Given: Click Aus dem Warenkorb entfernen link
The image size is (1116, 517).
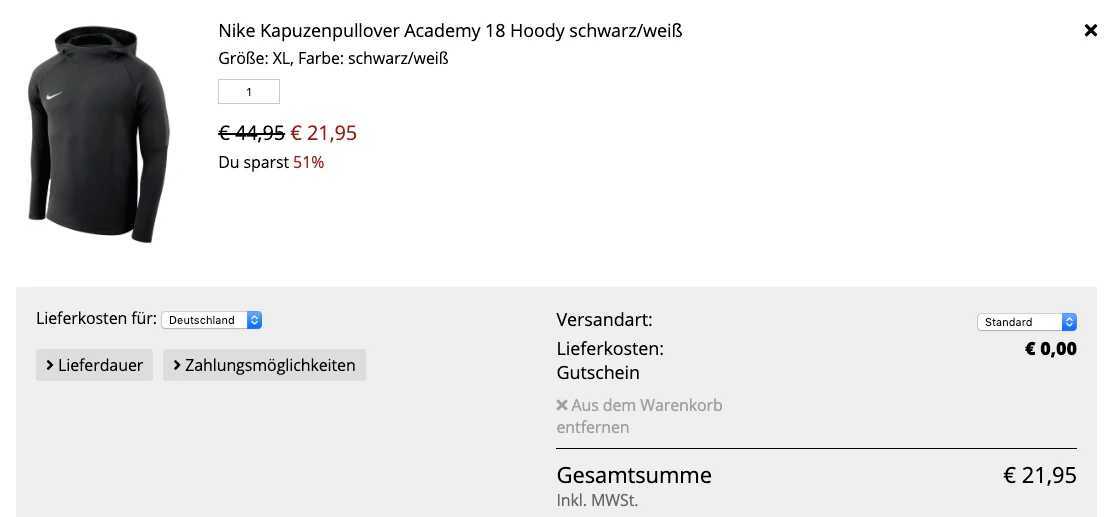Looking at the screenshot, I should click(x=639, y=416).
